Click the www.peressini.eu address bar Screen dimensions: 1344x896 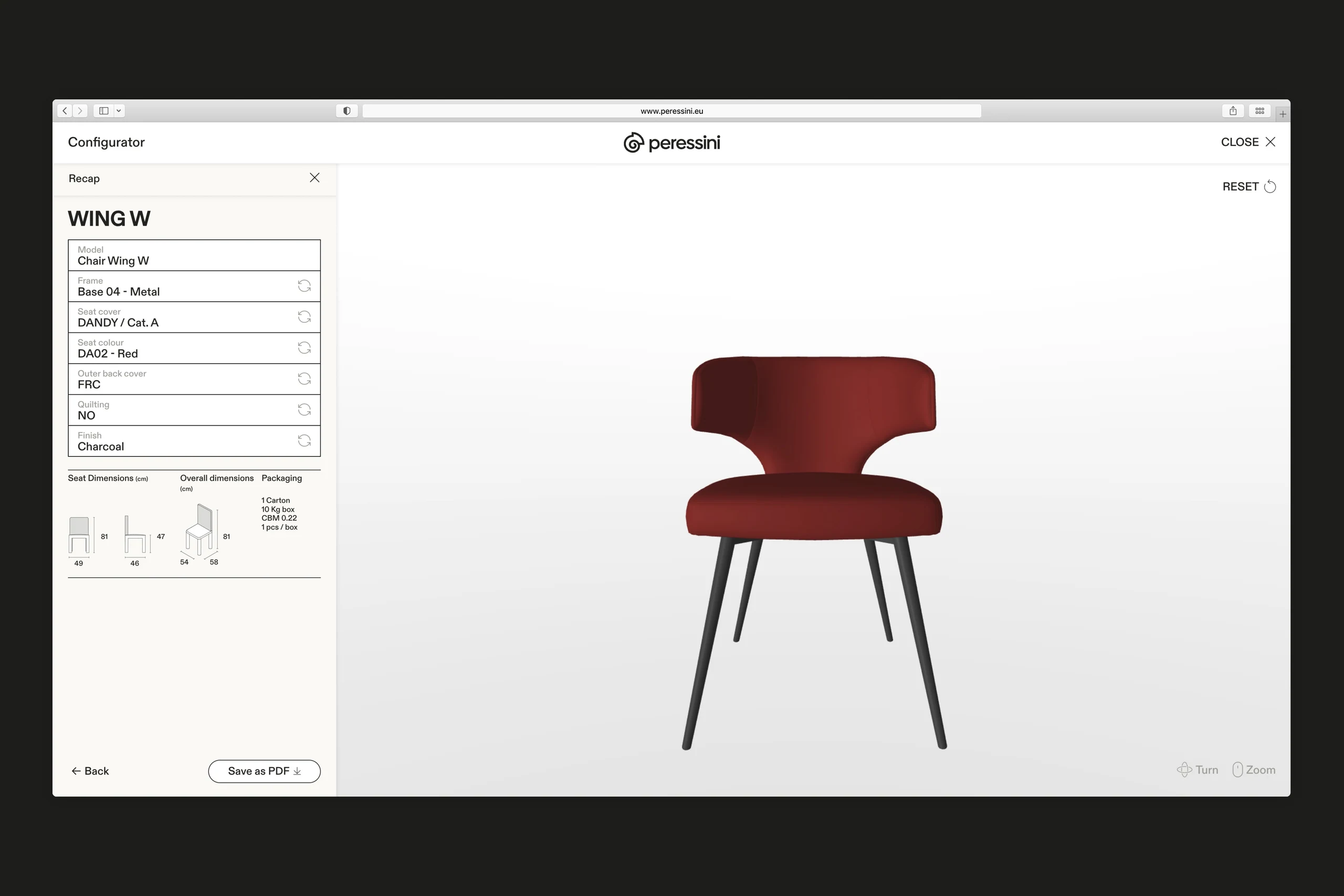tap(671, 111)
